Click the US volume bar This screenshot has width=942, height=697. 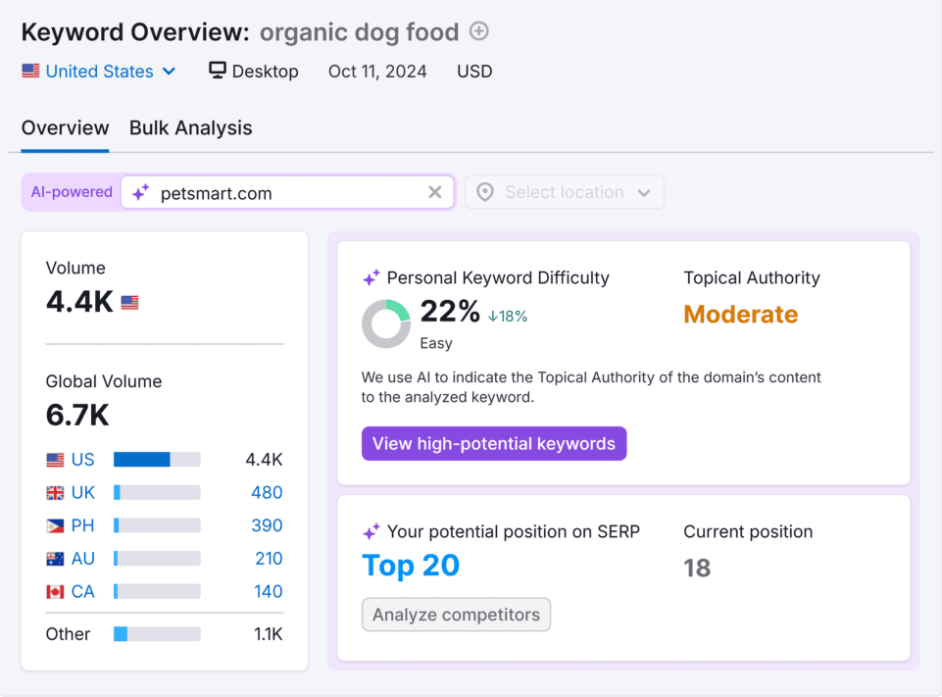coord(157,459)
